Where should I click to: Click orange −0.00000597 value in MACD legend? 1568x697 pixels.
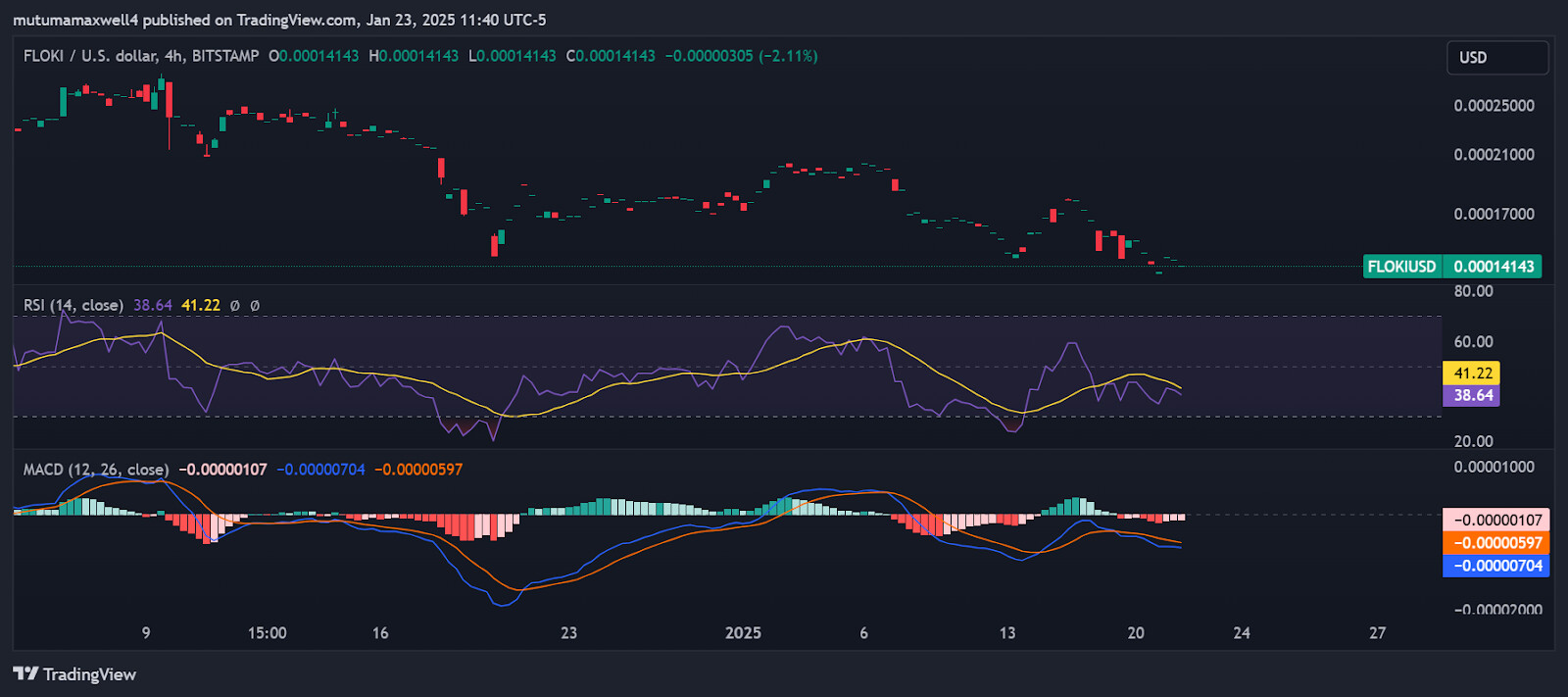click(x=418, y=470)
